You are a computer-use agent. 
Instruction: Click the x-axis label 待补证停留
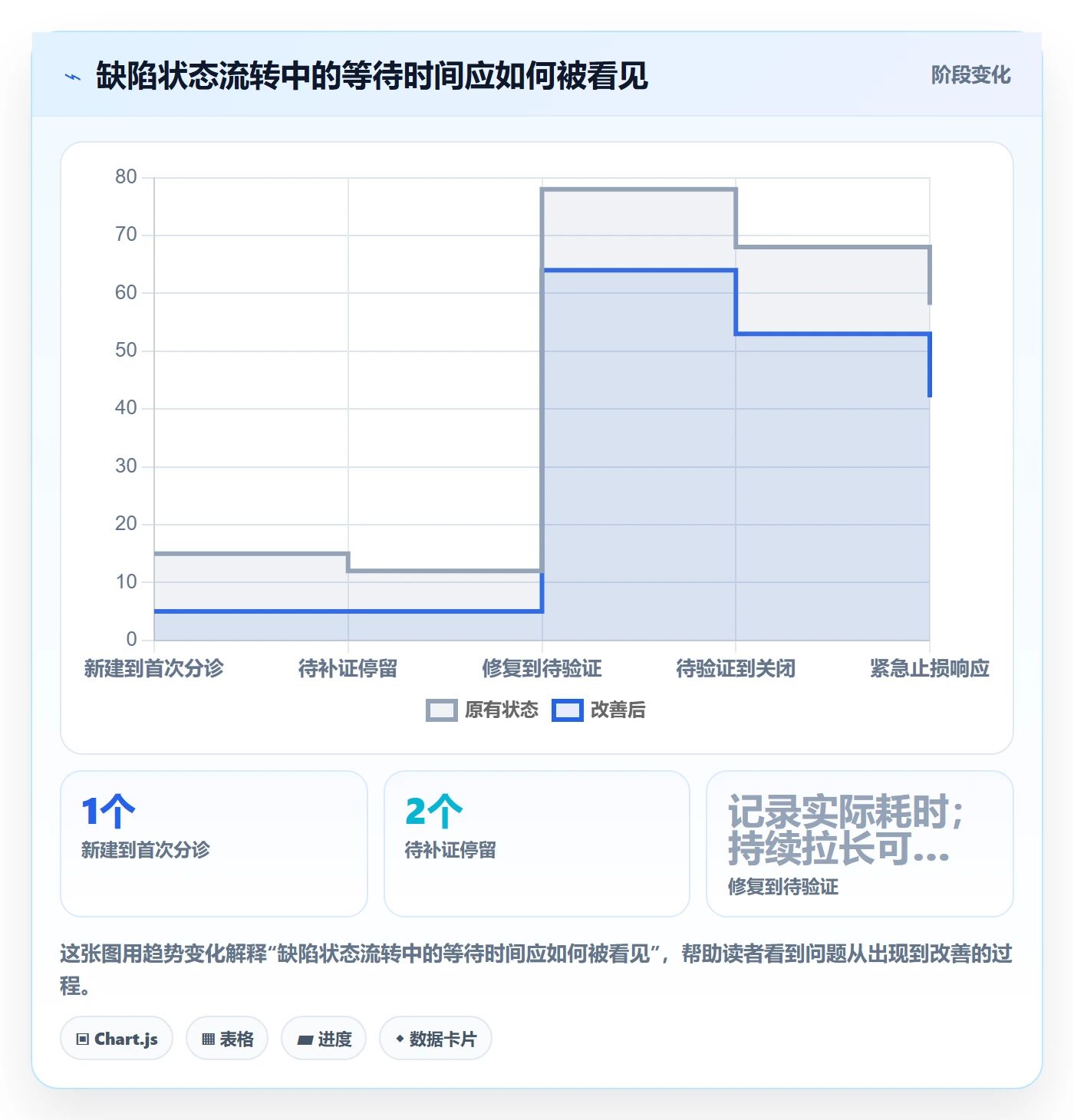(348, 669)
